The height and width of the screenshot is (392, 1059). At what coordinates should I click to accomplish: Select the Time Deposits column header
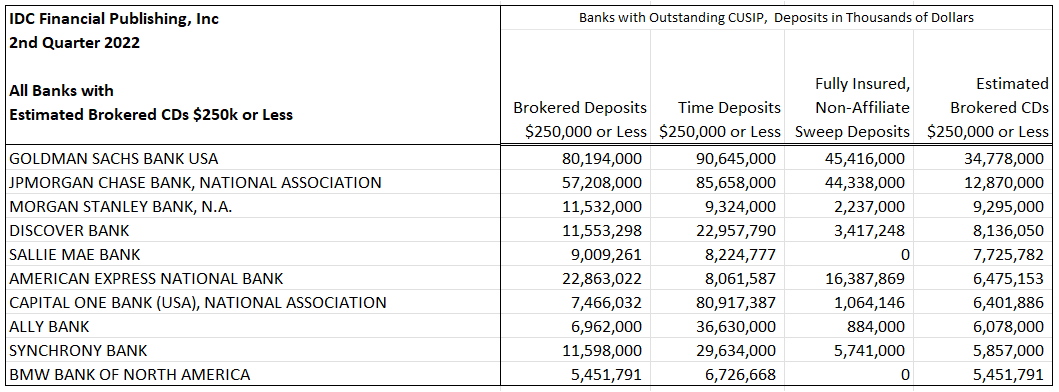720,120
